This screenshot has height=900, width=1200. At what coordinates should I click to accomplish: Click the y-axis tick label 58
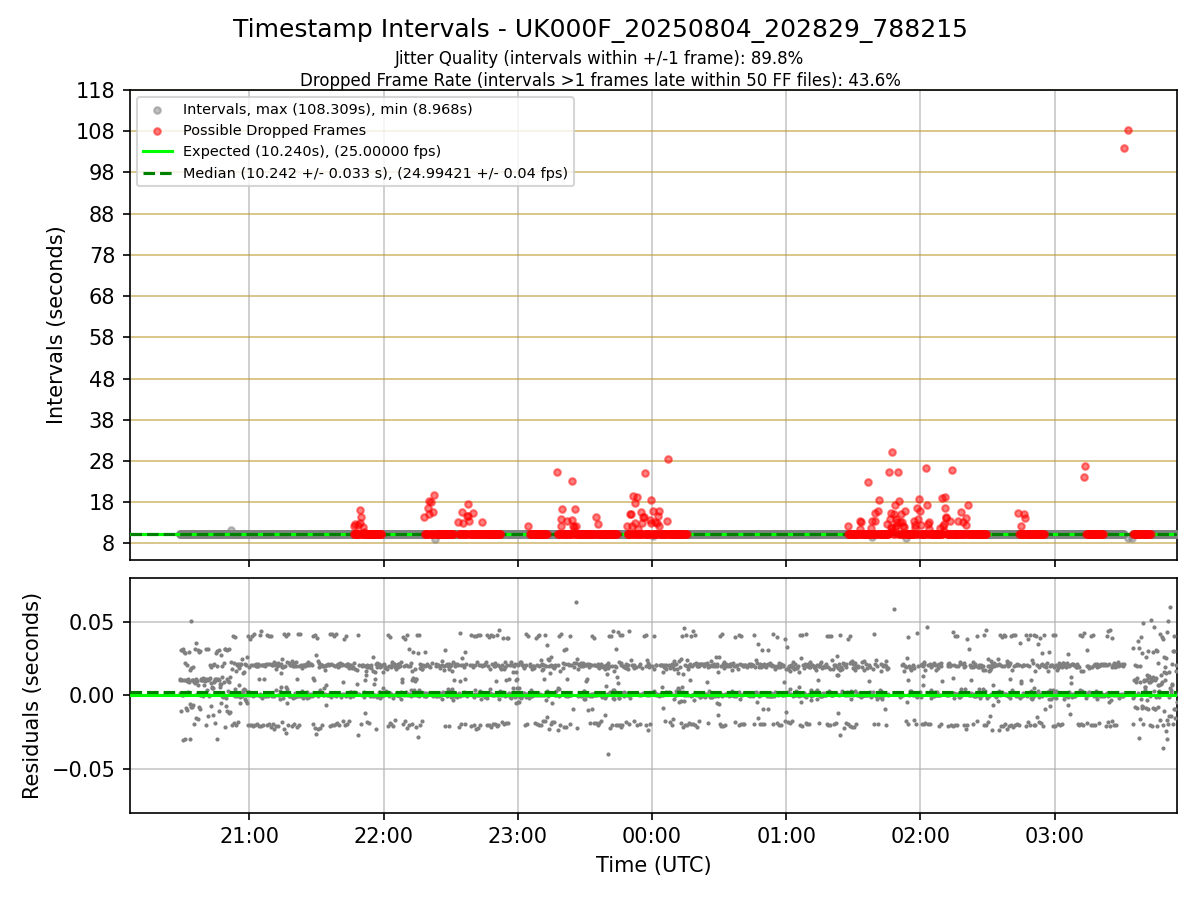[x=103, y=338]
